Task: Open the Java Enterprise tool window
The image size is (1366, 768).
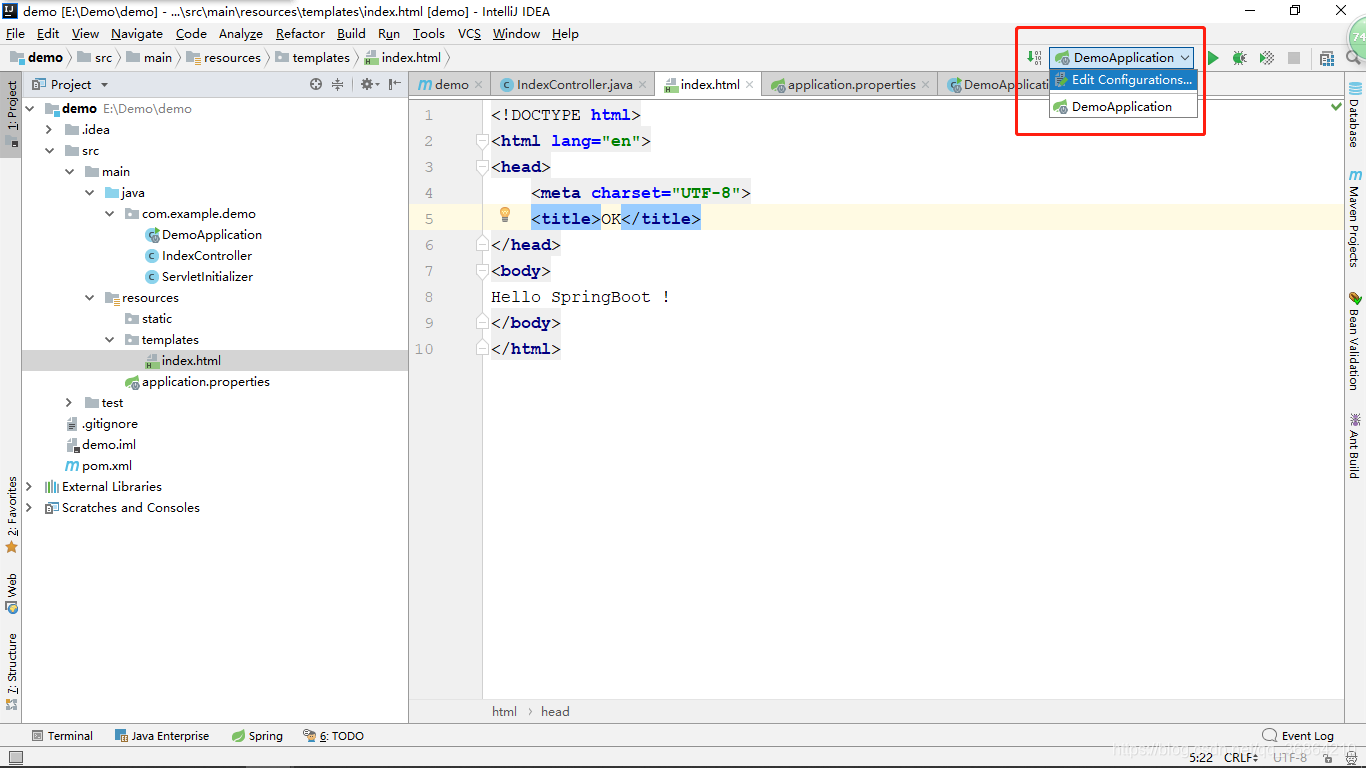Action: pos(162,736)
